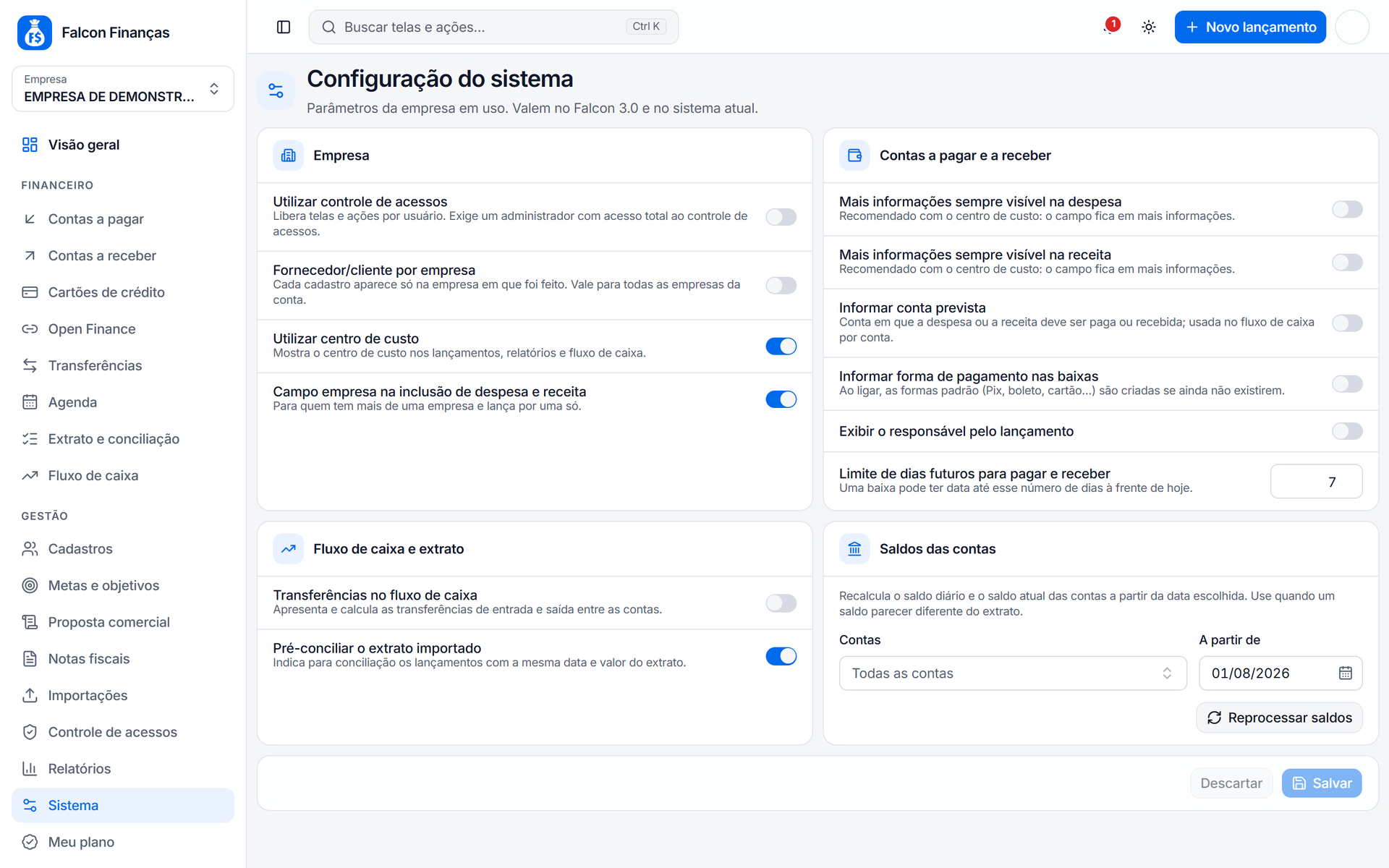This screenshot has height=868, width=1389.
Task: Toggle Informar forma de pagamento nas baixas
Action: pyautogui.click(x=1347, y=384)
